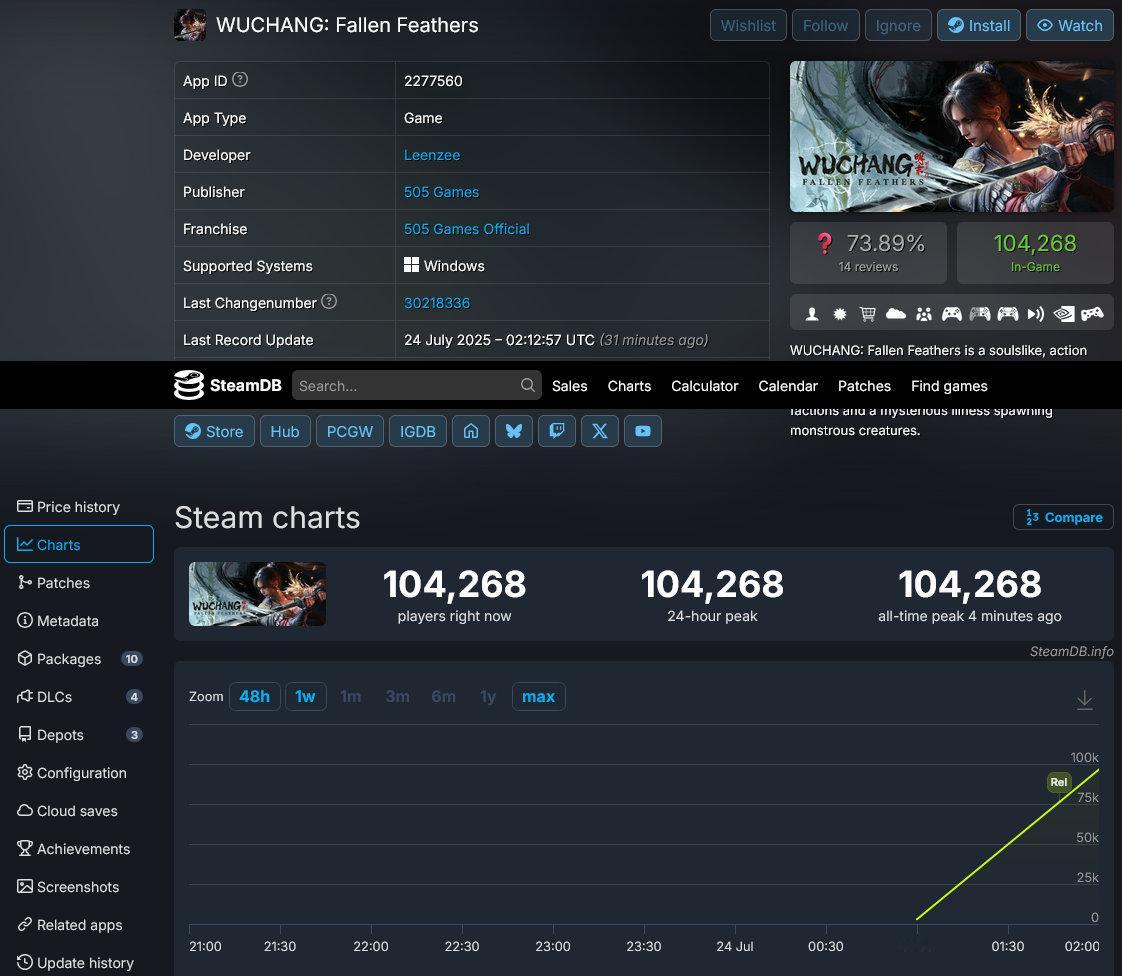Open the community Hub button

tap(285, 431)
